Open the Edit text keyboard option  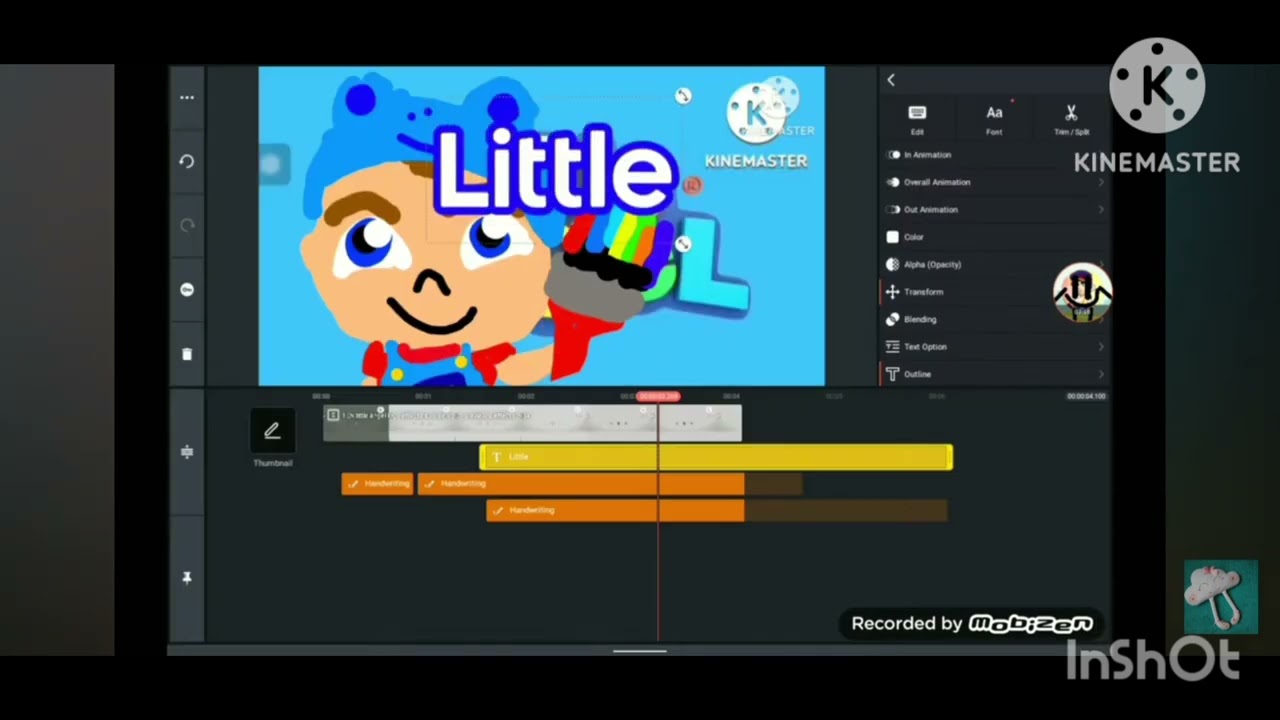click(917, 119)
